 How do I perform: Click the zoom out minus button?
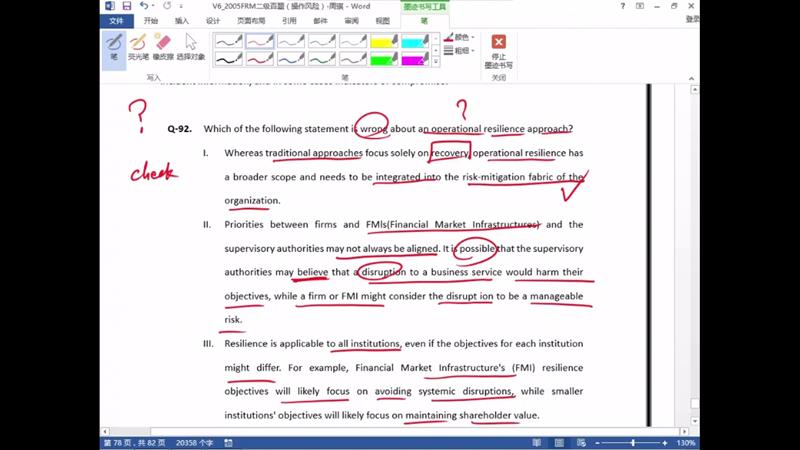coord(597,443)
